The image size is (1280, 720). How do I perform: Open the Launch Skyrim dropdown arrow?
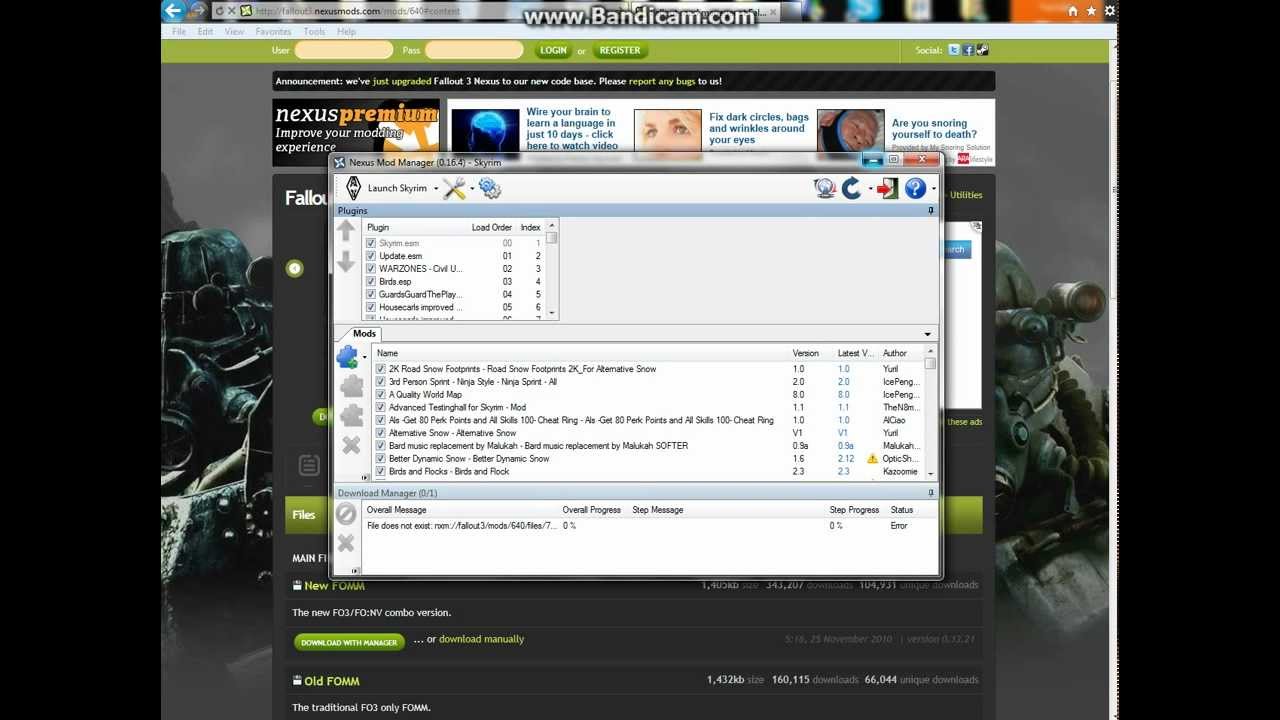point(436,189)
